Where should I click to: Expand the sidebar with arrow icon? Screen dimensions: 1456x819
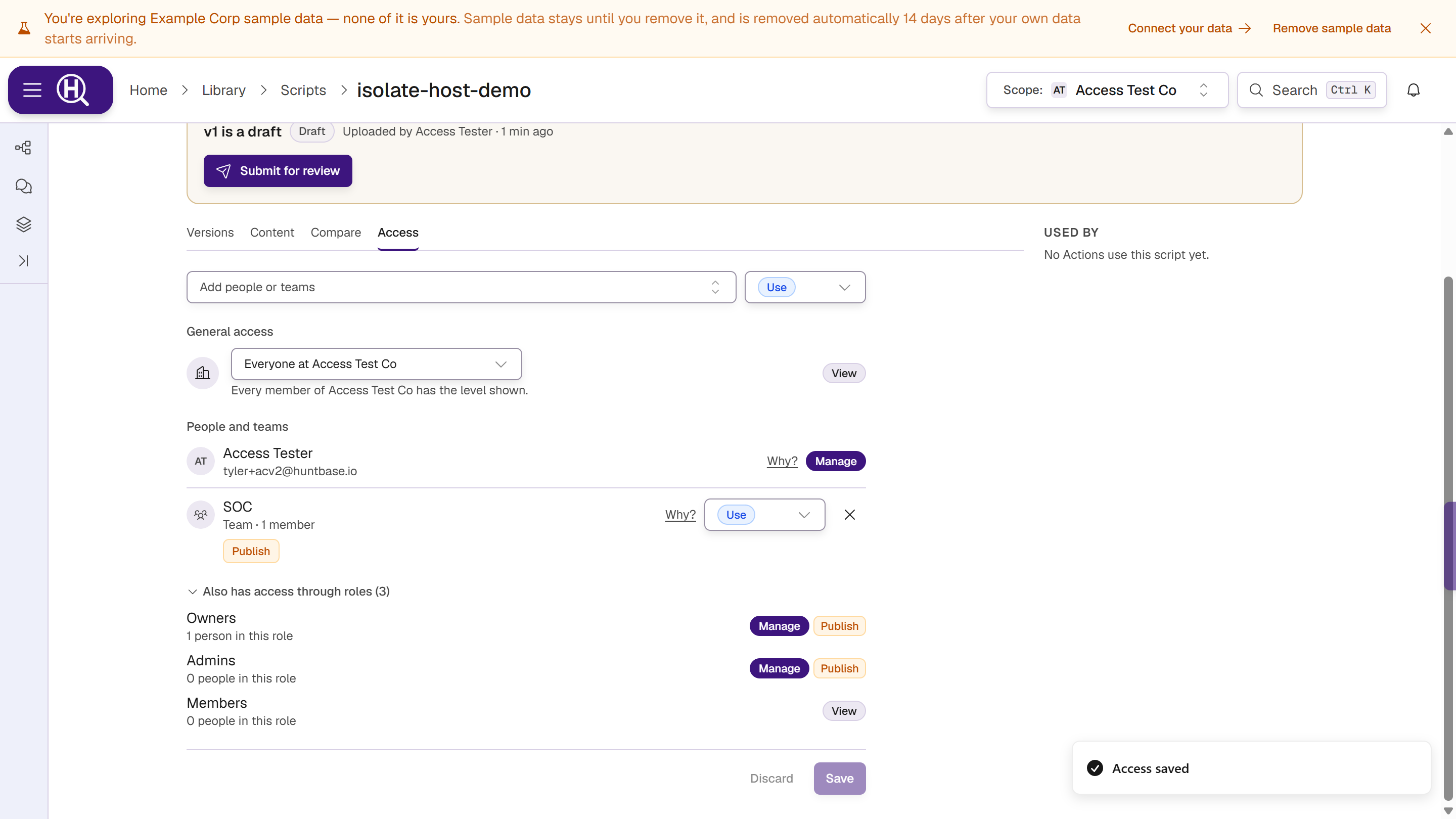click(x=24, y=260)
